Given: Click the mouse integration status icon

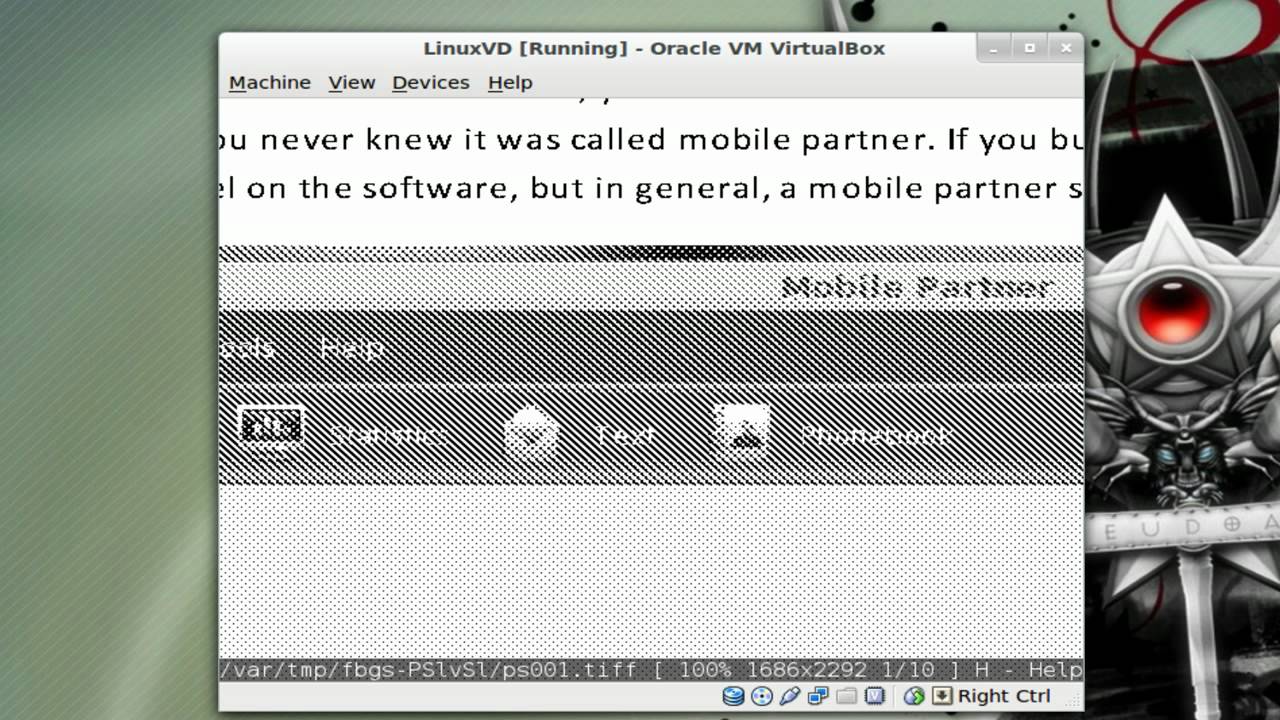Looking at the screenshot, I should (x=914, y=696).
